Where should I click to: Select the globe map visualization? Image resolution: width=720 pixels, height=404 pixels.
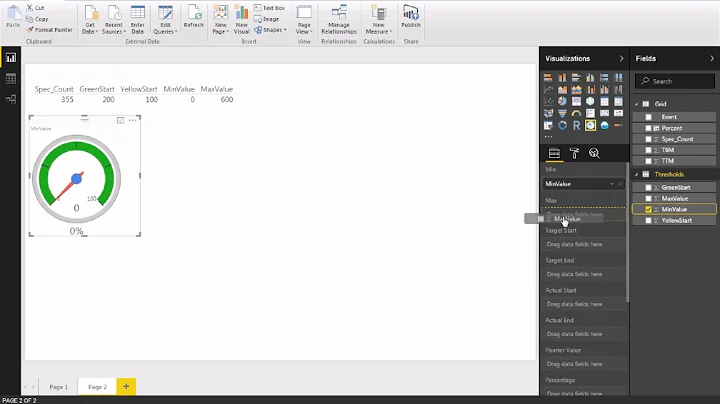[591, 101]
